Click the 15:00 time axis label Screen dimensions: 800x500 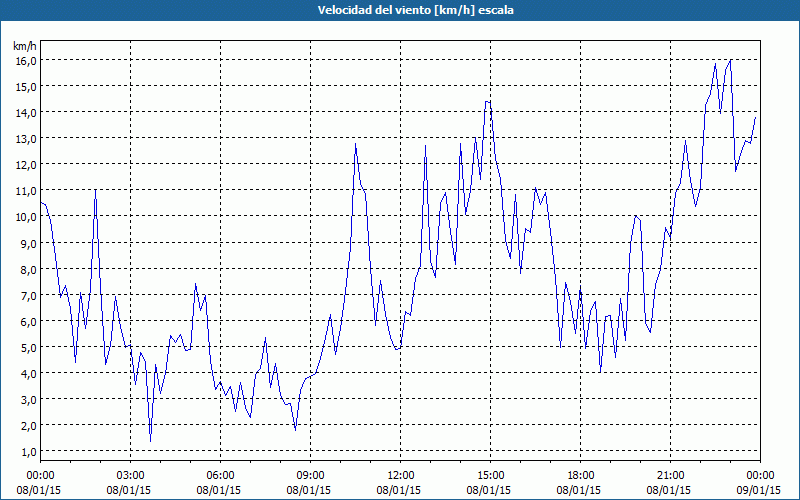tap(490, 476)
